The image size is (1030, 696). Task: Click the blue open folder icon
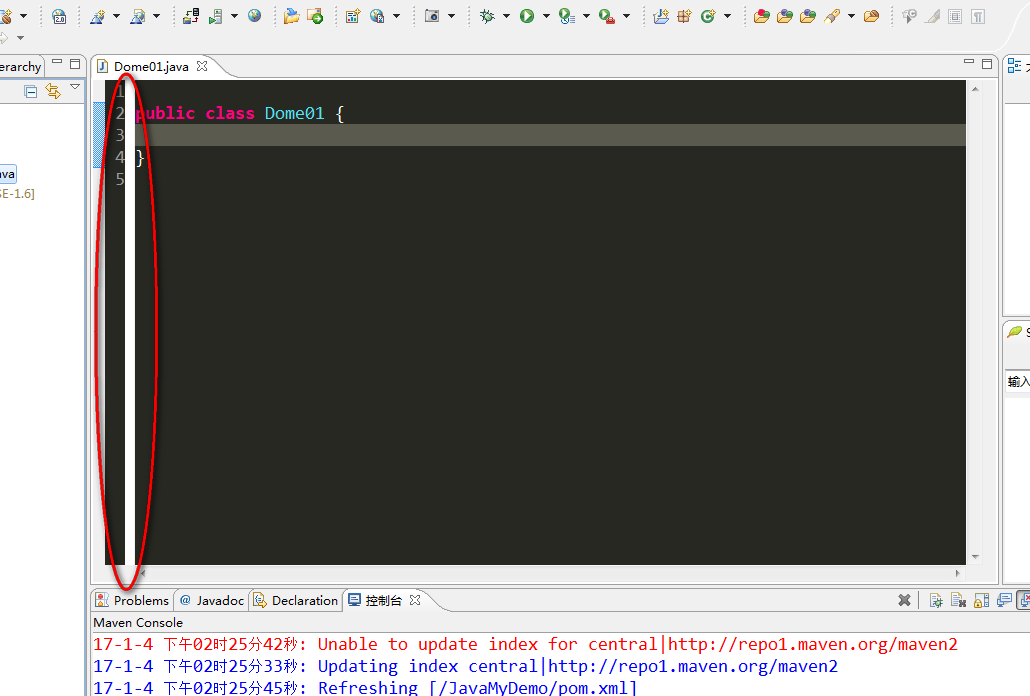[x=291, y=16]
